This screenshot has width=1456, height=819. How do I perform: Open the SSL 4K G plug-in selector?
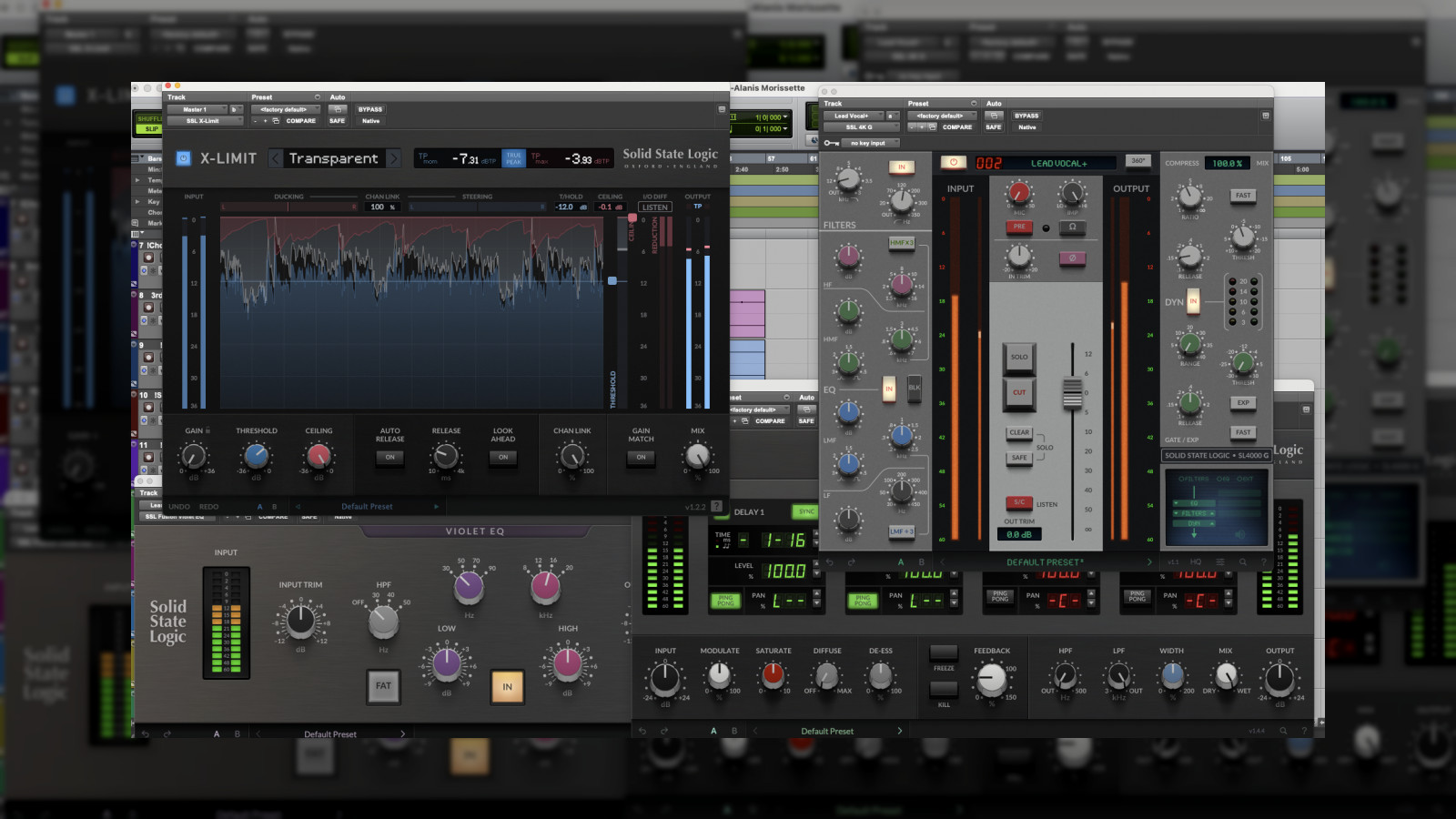tap(862, 126)
